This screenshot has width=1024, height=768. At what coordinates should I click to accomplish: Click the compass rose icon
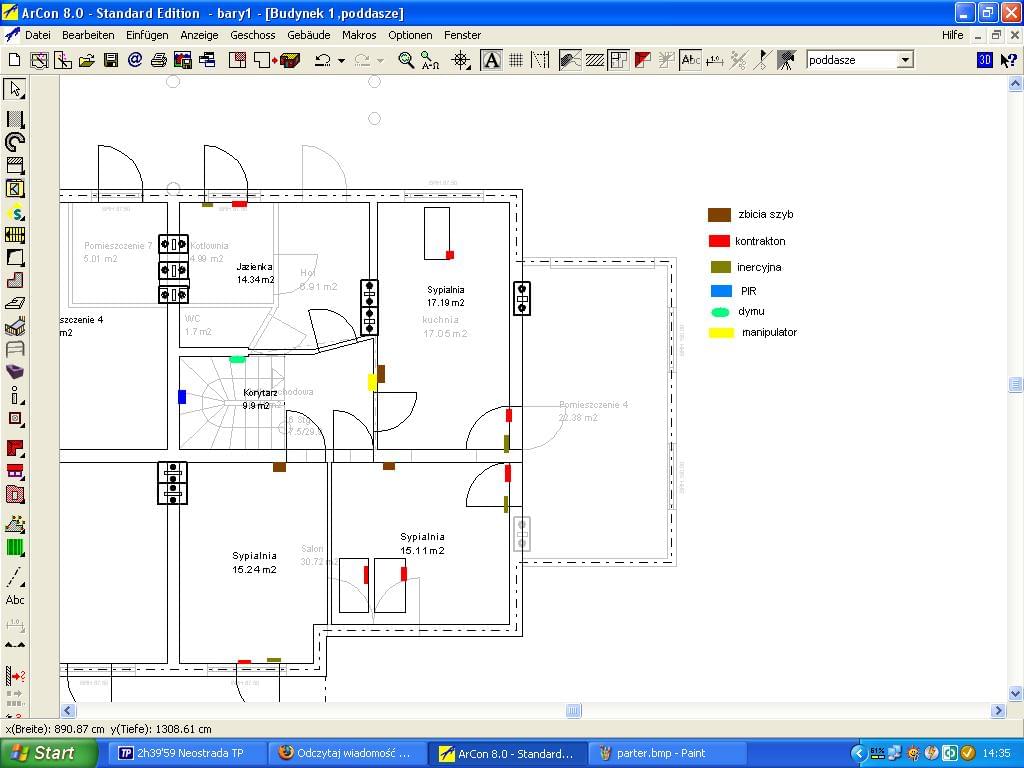coord(461,60)
